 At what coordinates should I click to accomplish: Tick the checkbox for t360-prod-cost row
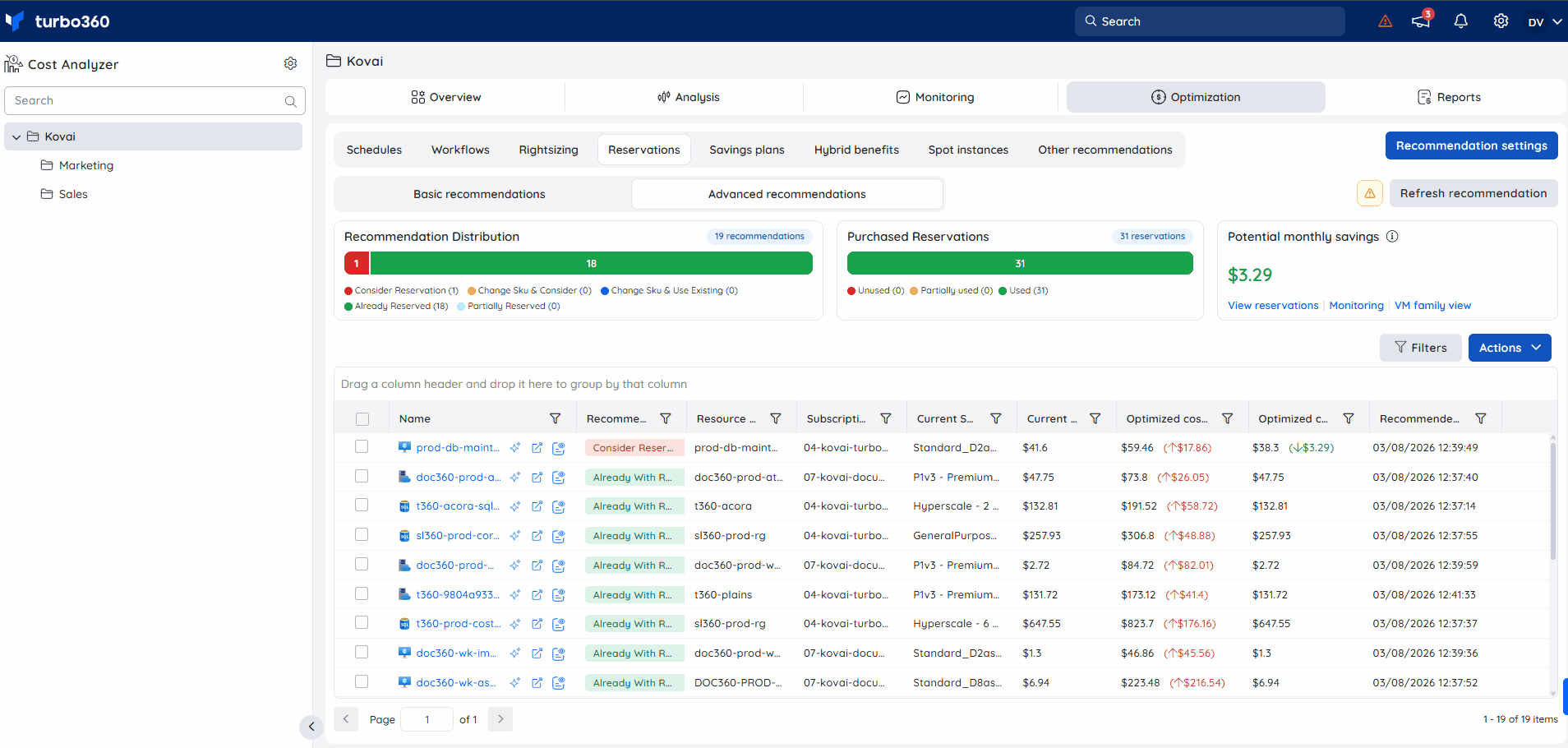[x=362, y=622]
